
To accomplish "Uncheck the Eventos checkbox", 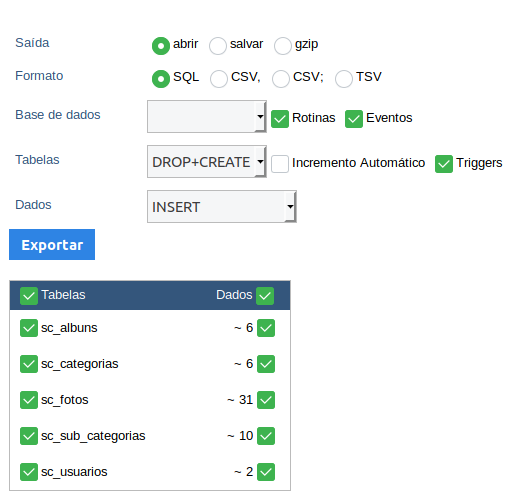I will (x=354, y=119).
